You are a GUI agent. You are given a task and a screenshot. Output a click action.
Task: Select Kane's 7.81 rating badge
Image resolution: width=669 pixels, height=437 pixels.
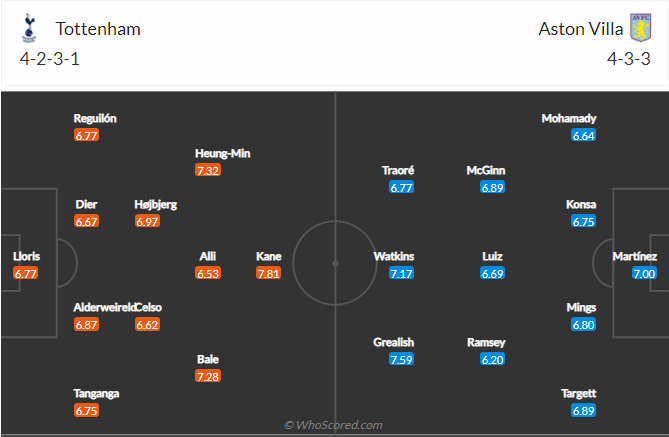tap(268, 273)
